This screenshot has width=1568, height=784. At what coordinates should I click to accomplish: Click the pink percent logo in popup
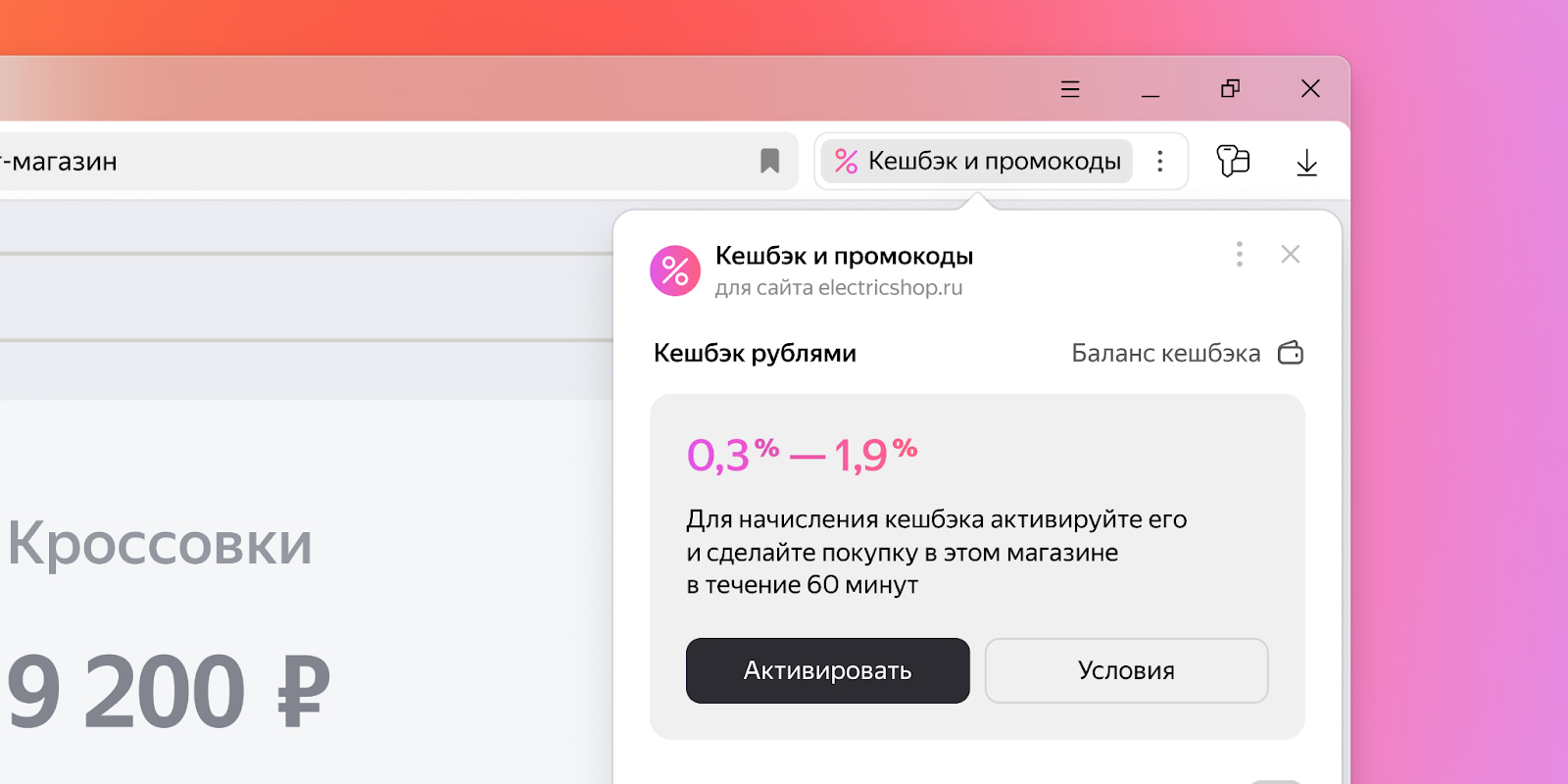pyautogui.click(x=675, y=270)
